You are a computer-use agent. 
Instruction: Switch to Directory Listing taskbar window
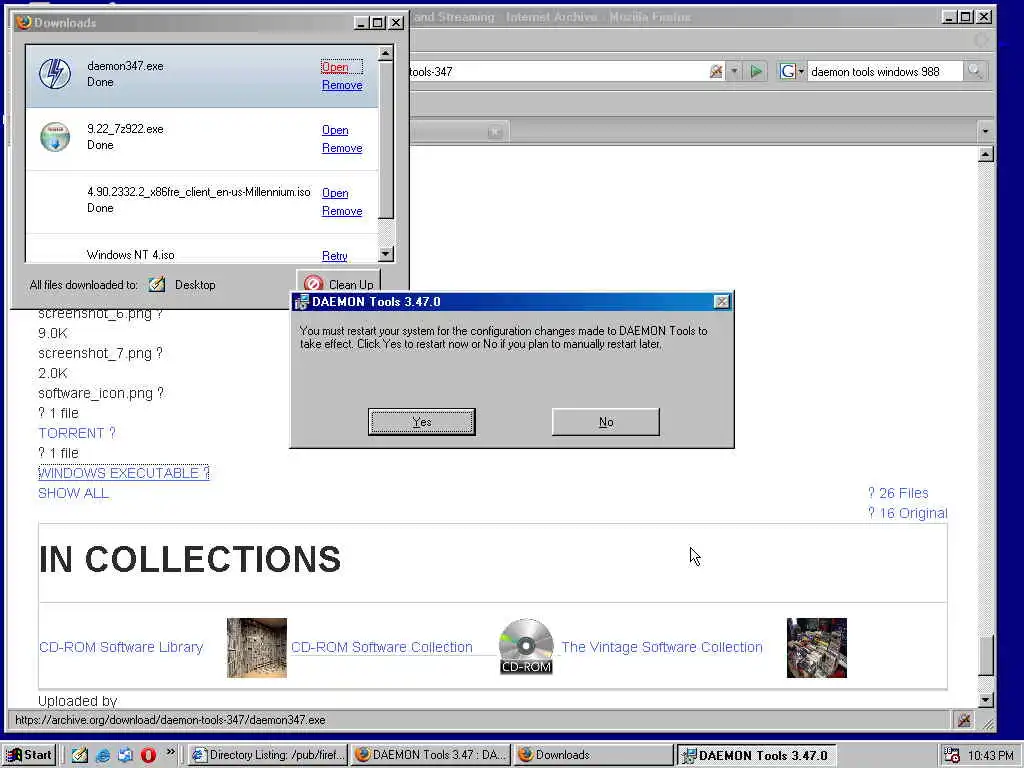[x=268, y=755]
